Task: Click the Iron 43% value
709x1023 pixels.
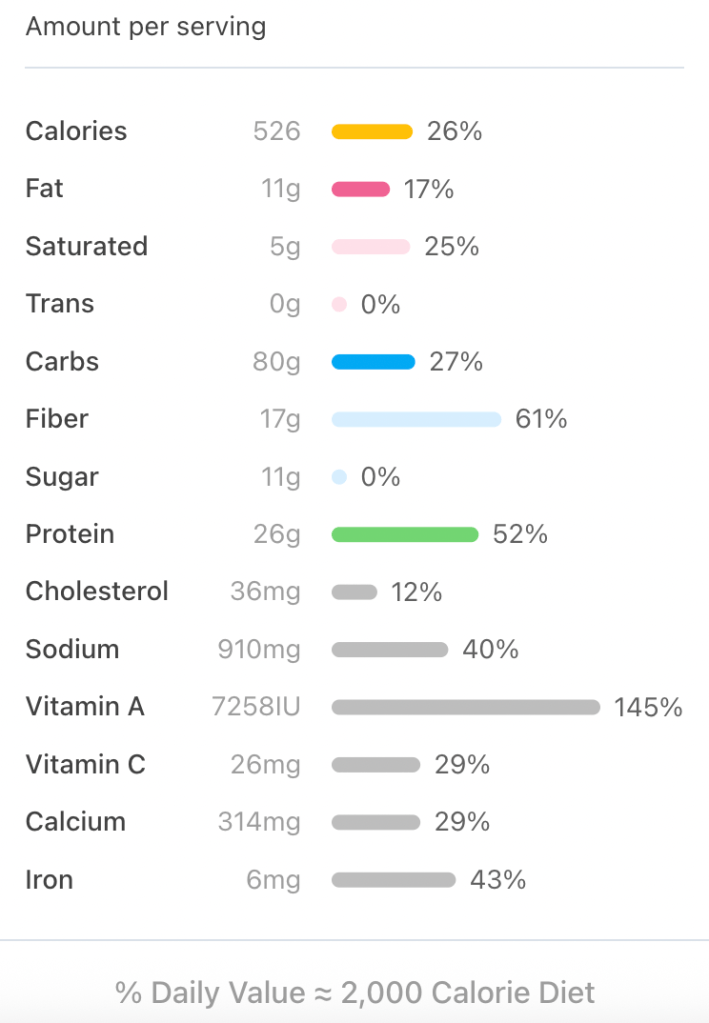Action: (x=497, y=880)
